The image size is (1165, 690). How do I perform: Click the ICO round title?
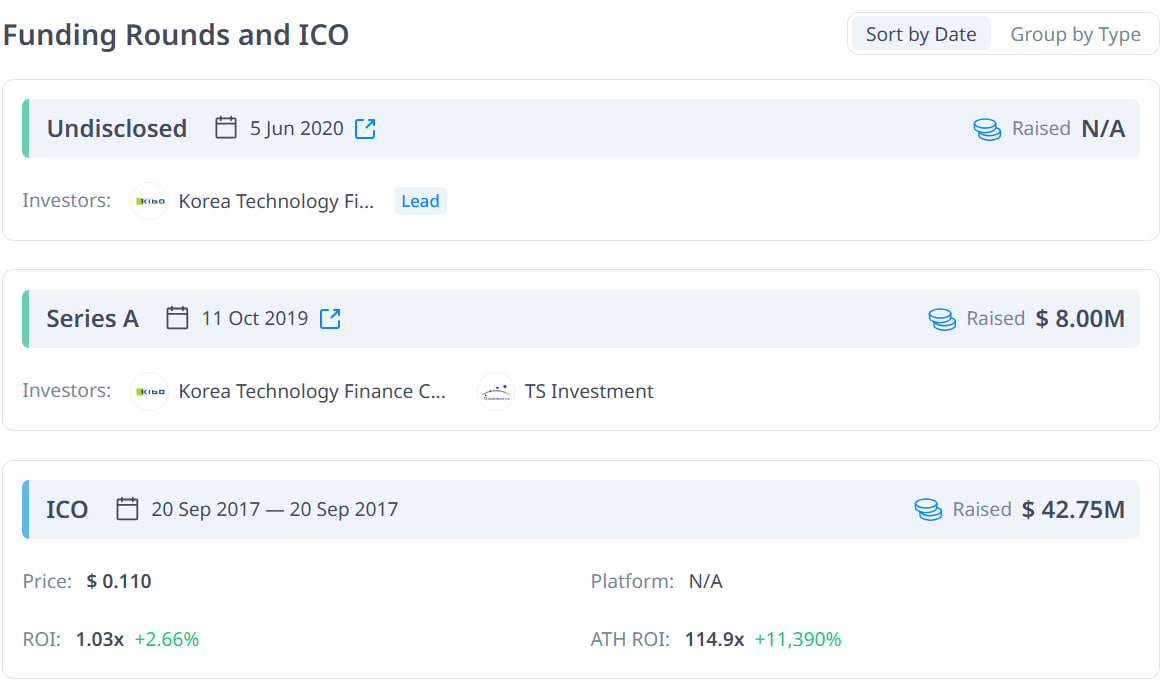(67, 509)
